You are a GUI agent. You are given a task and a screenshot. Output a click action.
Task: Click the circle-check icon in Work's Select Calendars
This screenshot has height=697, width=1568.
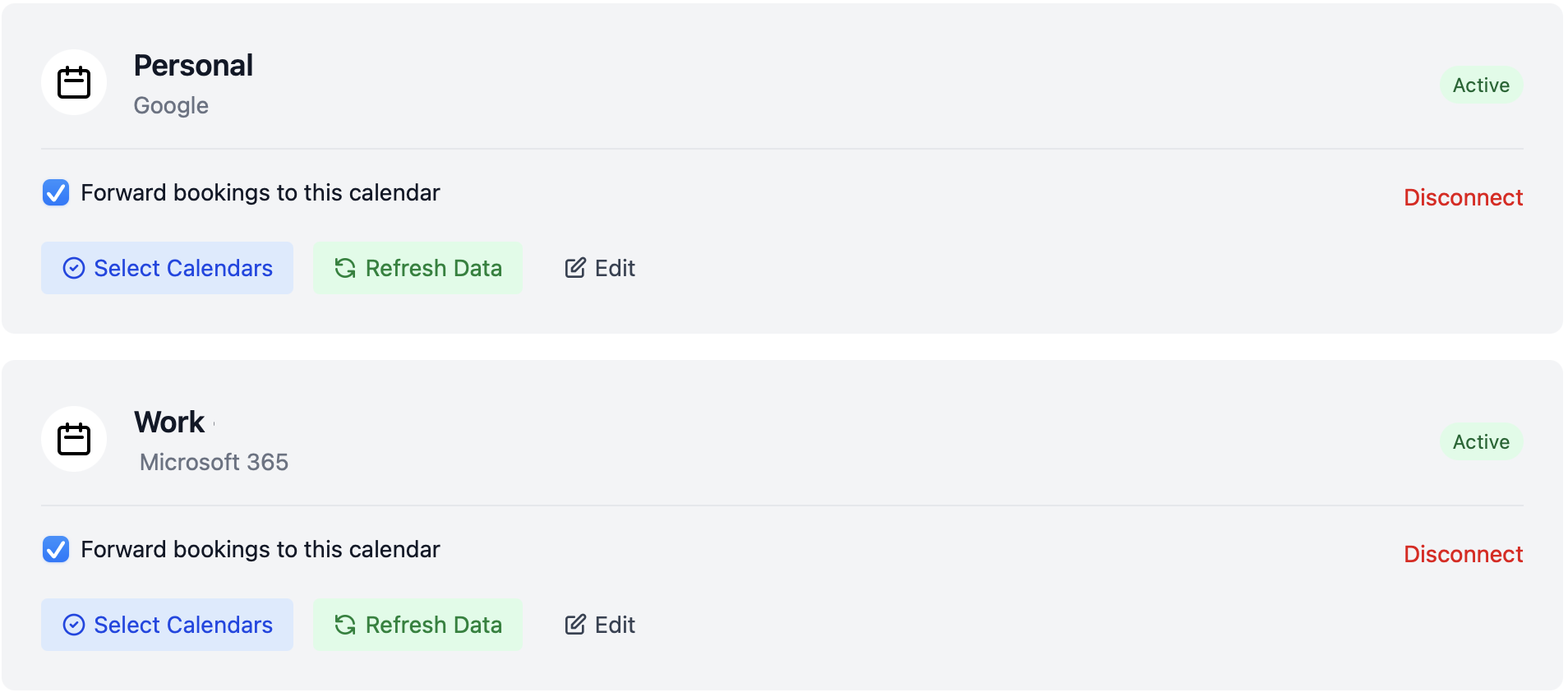coord(74,625)
